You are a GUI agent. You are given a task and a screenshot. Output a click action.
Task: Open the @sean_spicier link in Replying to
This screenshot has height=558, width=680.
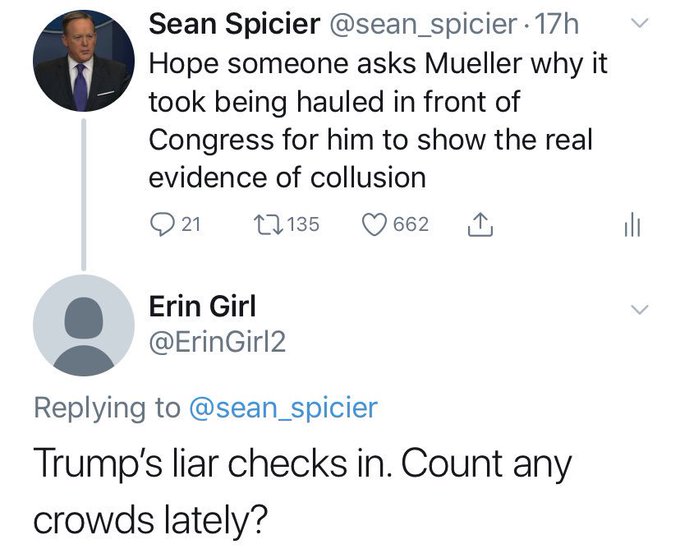pos(284,408)
